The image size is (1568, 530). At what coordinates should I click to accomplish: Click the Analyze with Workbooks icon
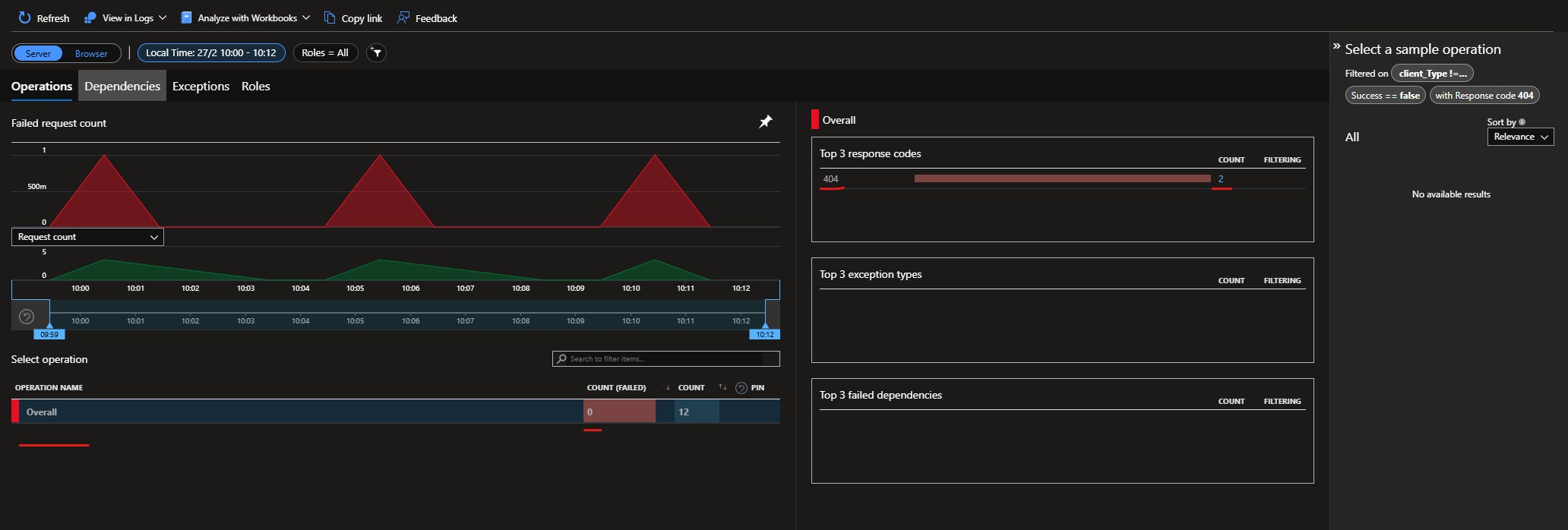coord(186,17)
